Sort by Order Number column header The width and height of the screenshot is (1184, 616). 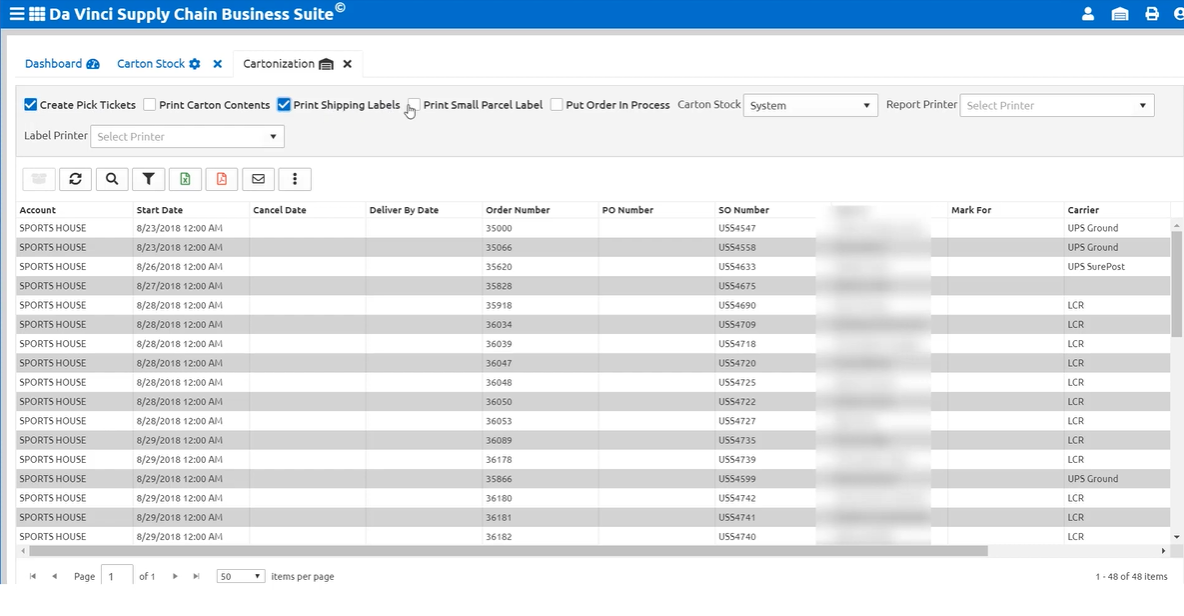518,210
